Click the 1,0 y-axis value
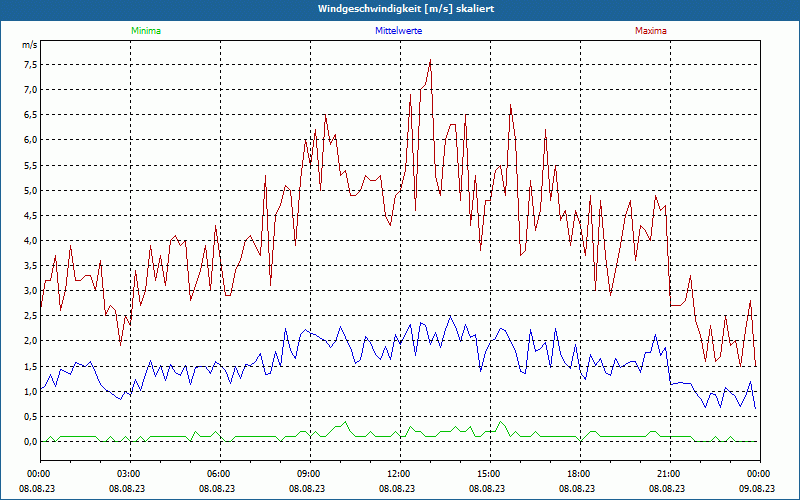Screen dimensions: 800x500 [30, 391]
